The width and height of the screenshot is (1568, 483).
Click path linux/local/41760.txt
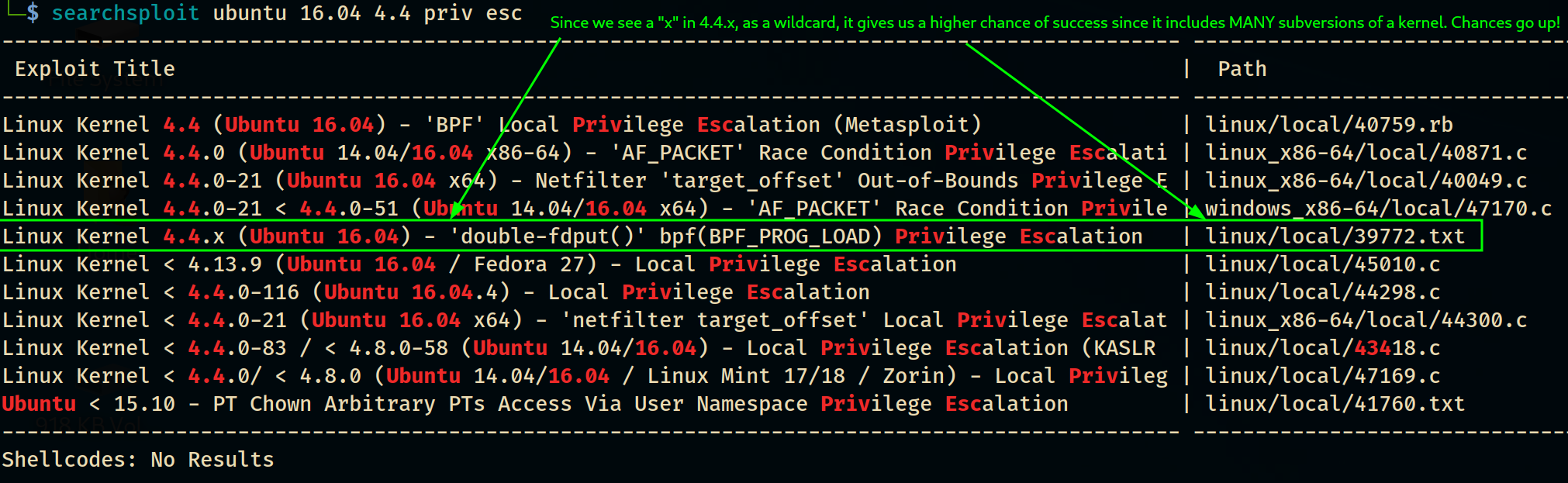[x=1335, y=404]
